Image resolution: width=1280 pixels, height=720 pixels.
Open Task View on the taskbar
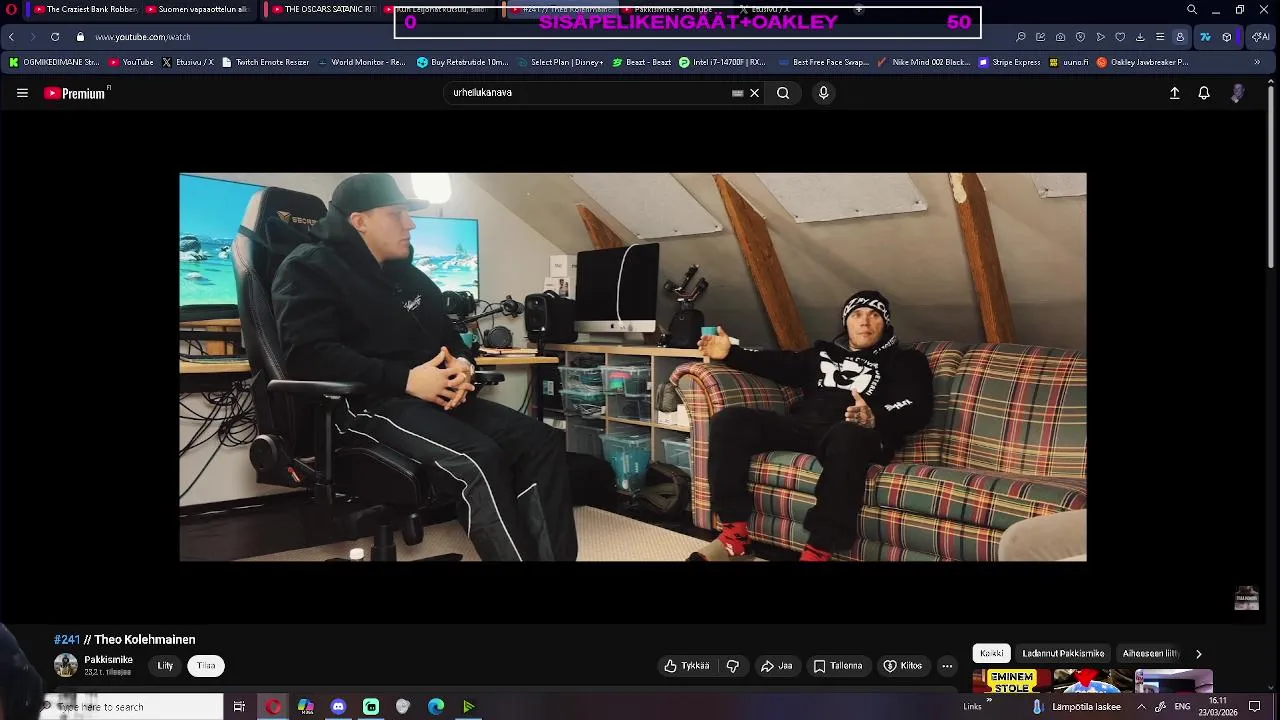pyautogui.click(x=239, y=707)
